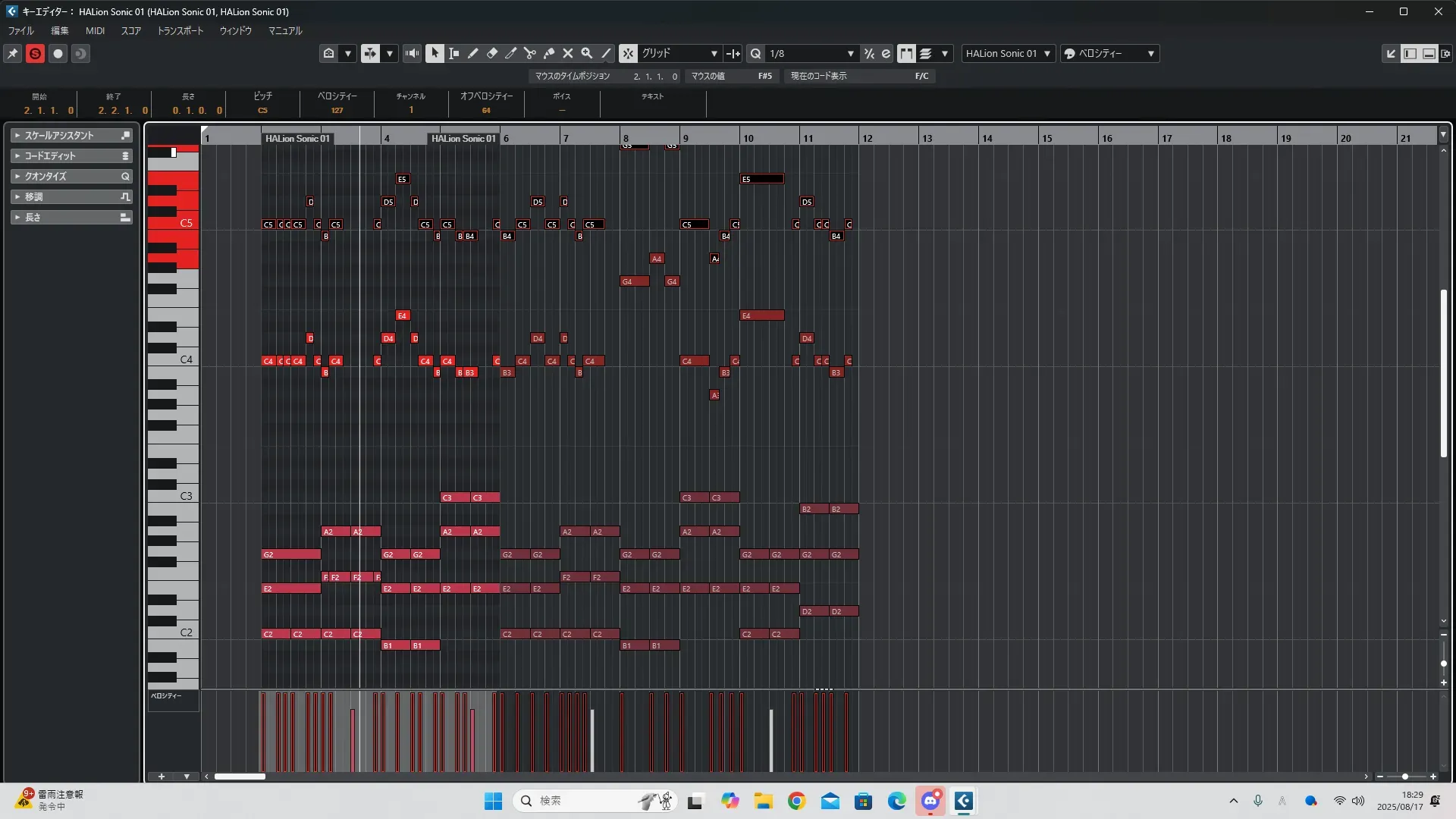
Task: Expand the クオンタイズ panel
Action: [x=45, y=176]
